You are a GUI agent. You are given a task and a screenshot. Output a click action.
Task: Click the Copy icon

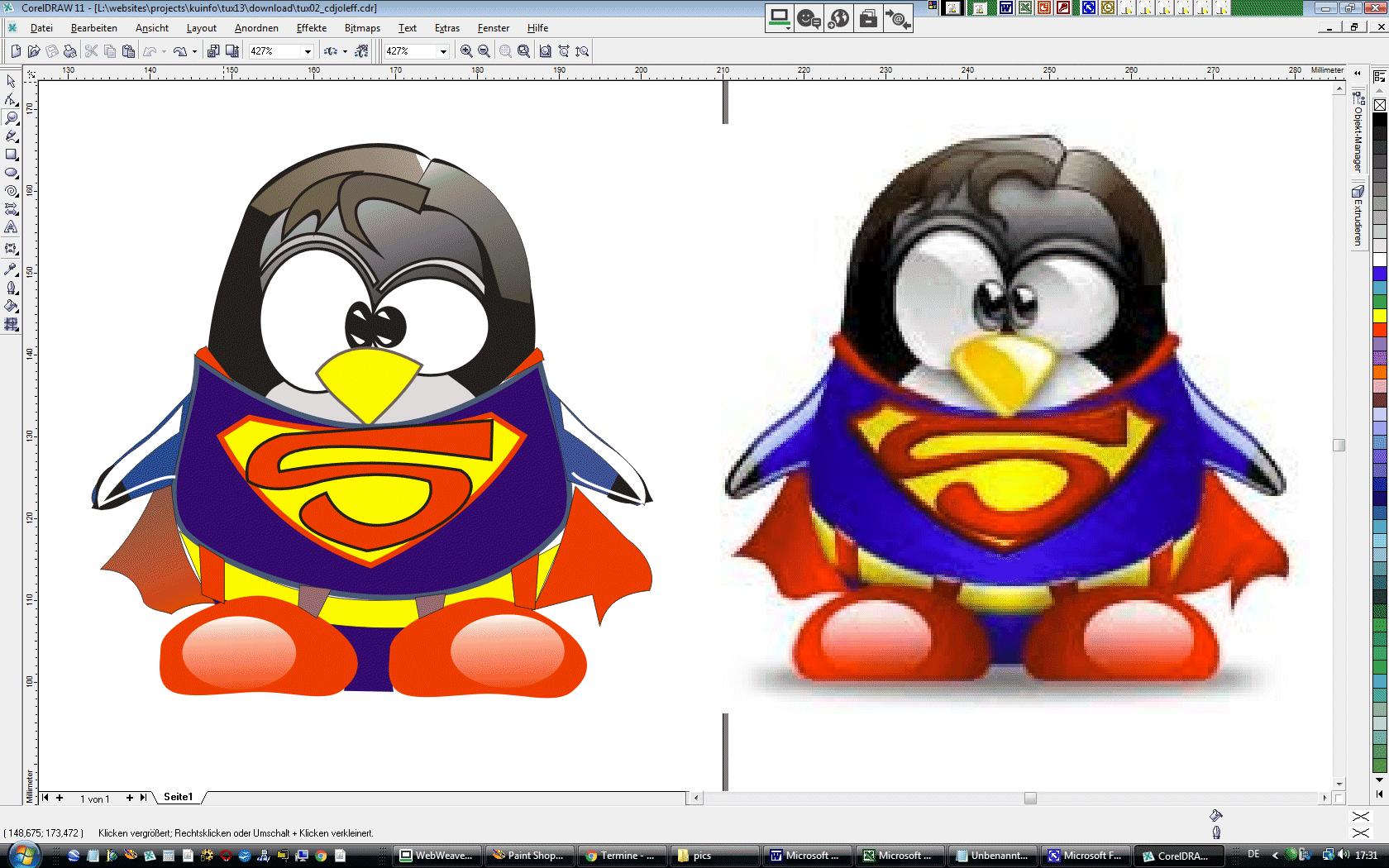110,51
